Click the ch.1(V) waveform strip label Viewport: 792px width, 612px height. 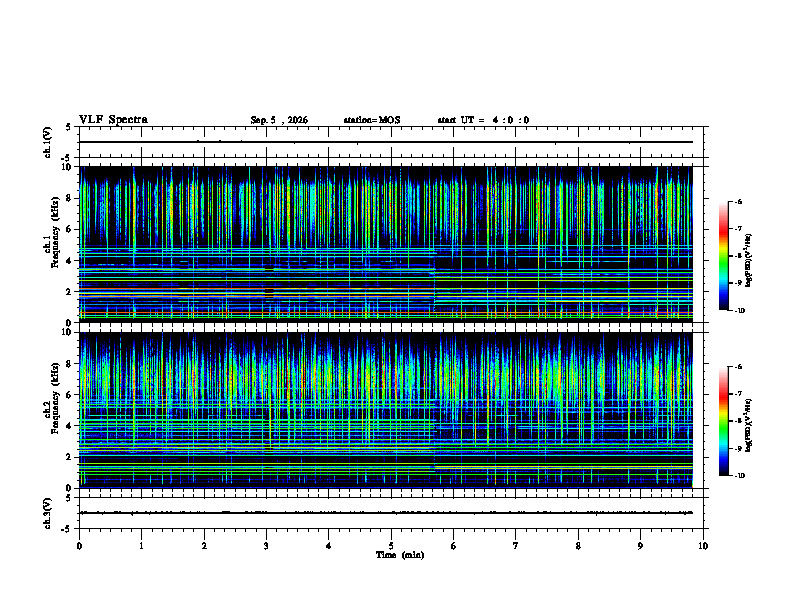coord(47,142)
